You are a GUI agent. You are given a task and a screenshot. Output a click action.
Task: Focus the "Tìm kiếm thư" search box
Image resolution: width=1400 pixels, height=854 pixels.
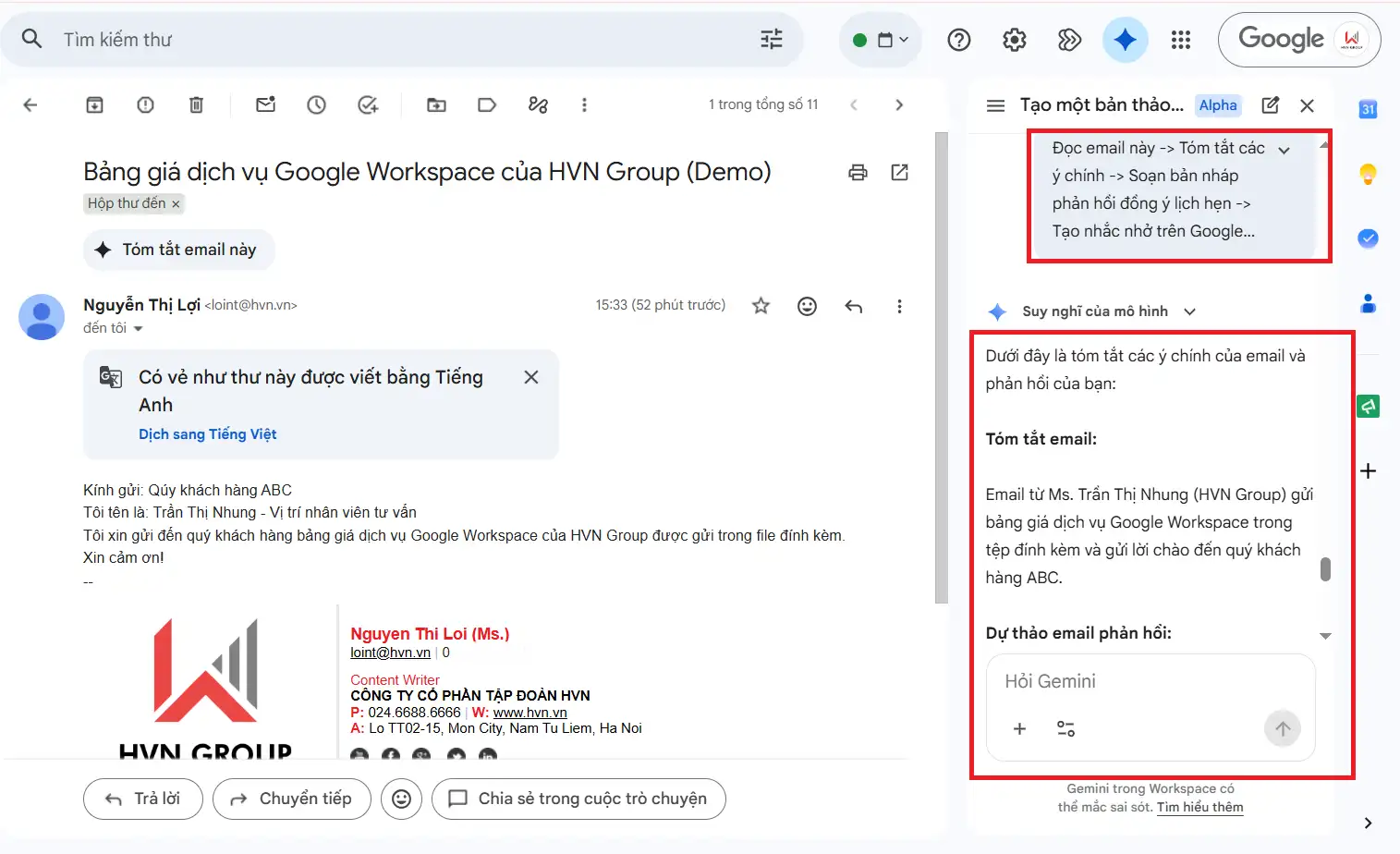pos(402,40)
